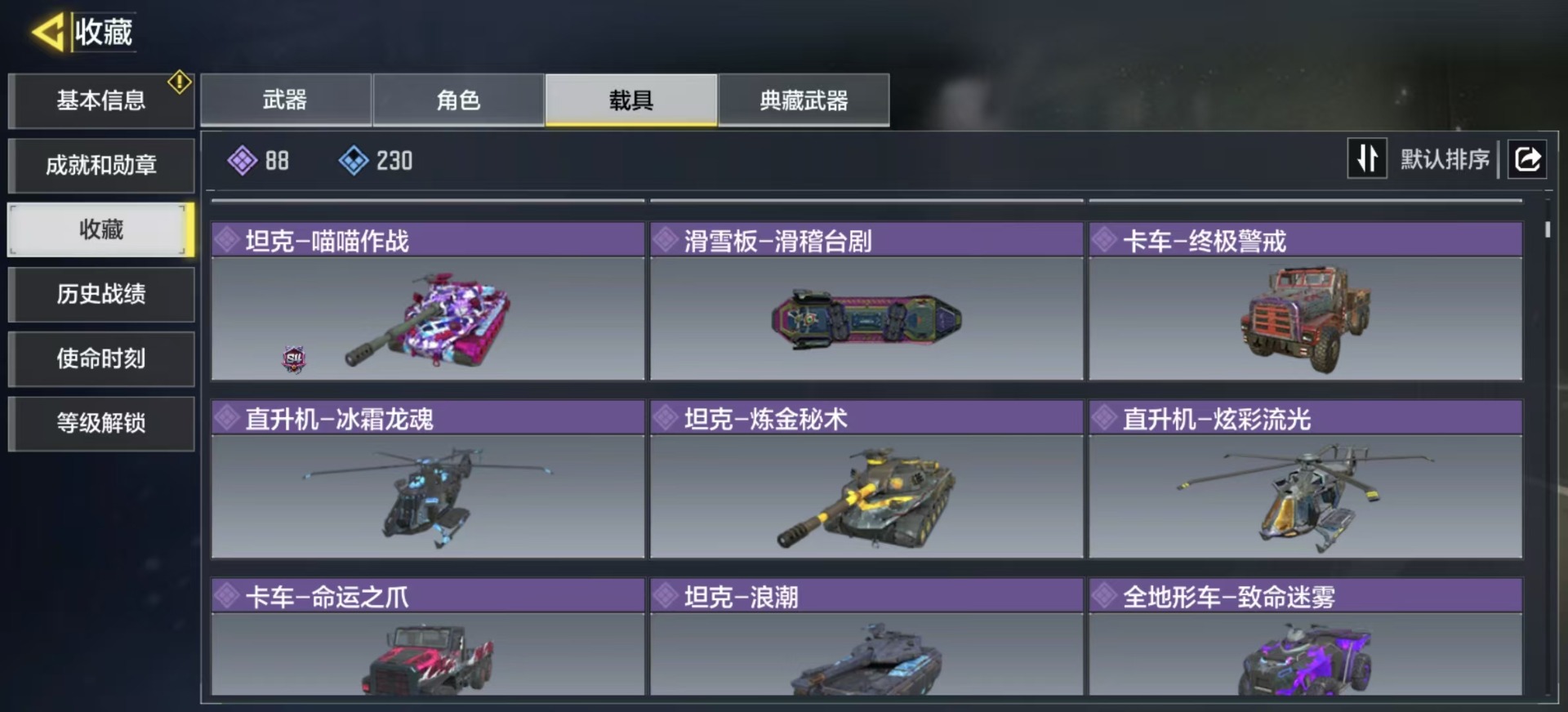1568x712 pixels.
Task: Switch to the 角色 tab
Action: pos(458,100)
